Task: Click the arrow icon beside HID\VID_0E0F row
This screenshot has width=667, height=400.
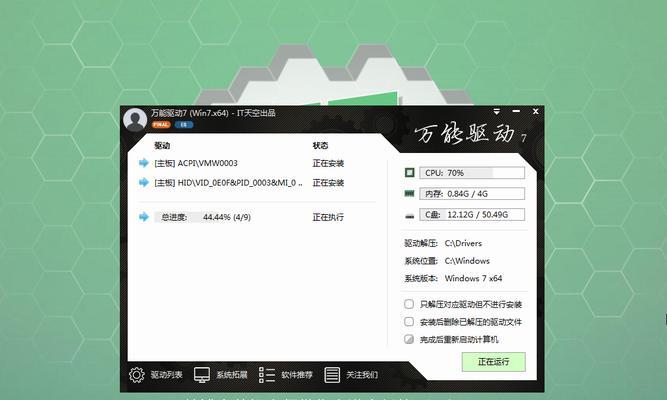Action: [x=144, y=183]
